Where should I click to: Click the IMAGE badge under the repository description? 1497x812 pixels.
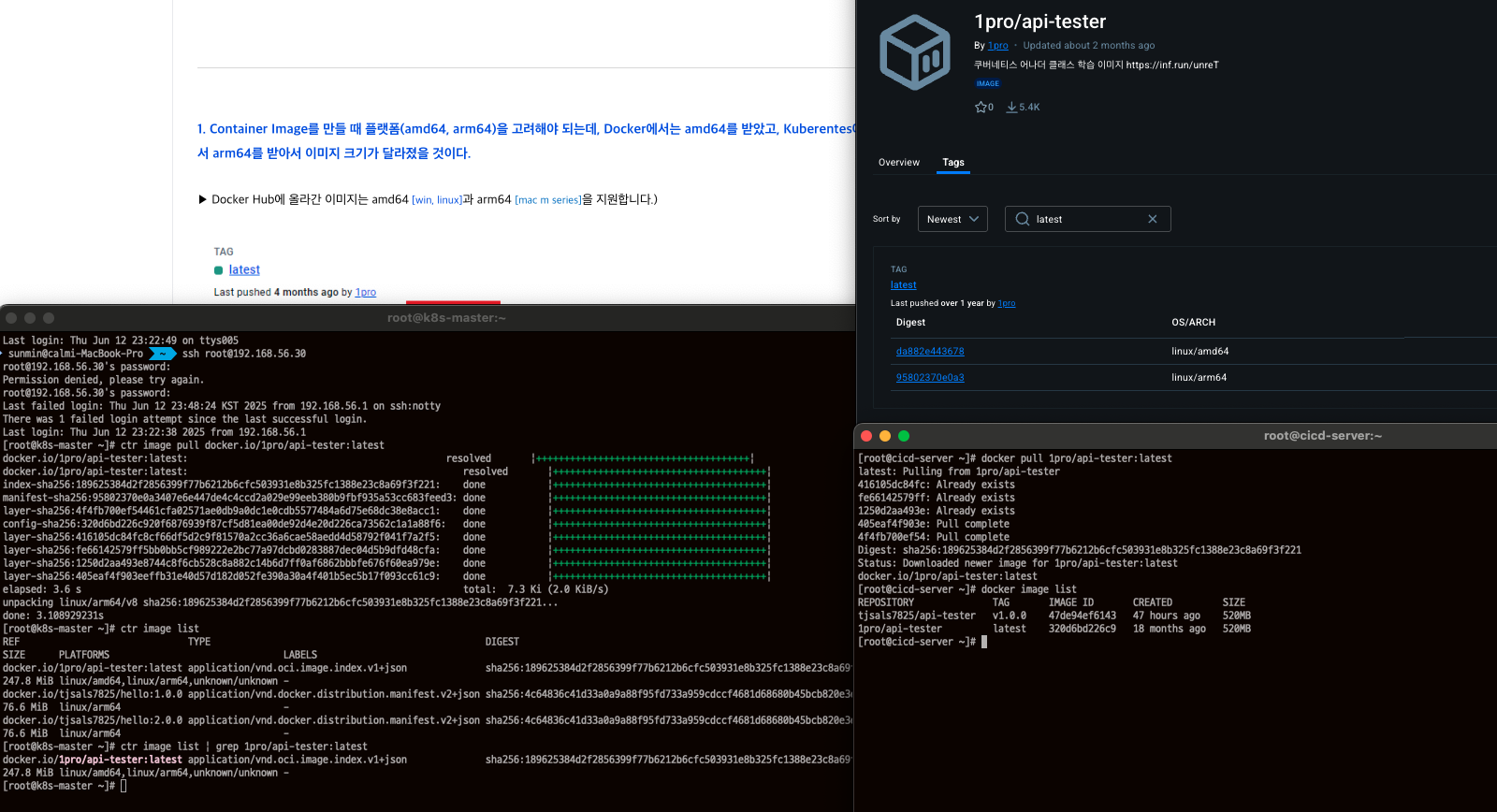coord(988,84)
